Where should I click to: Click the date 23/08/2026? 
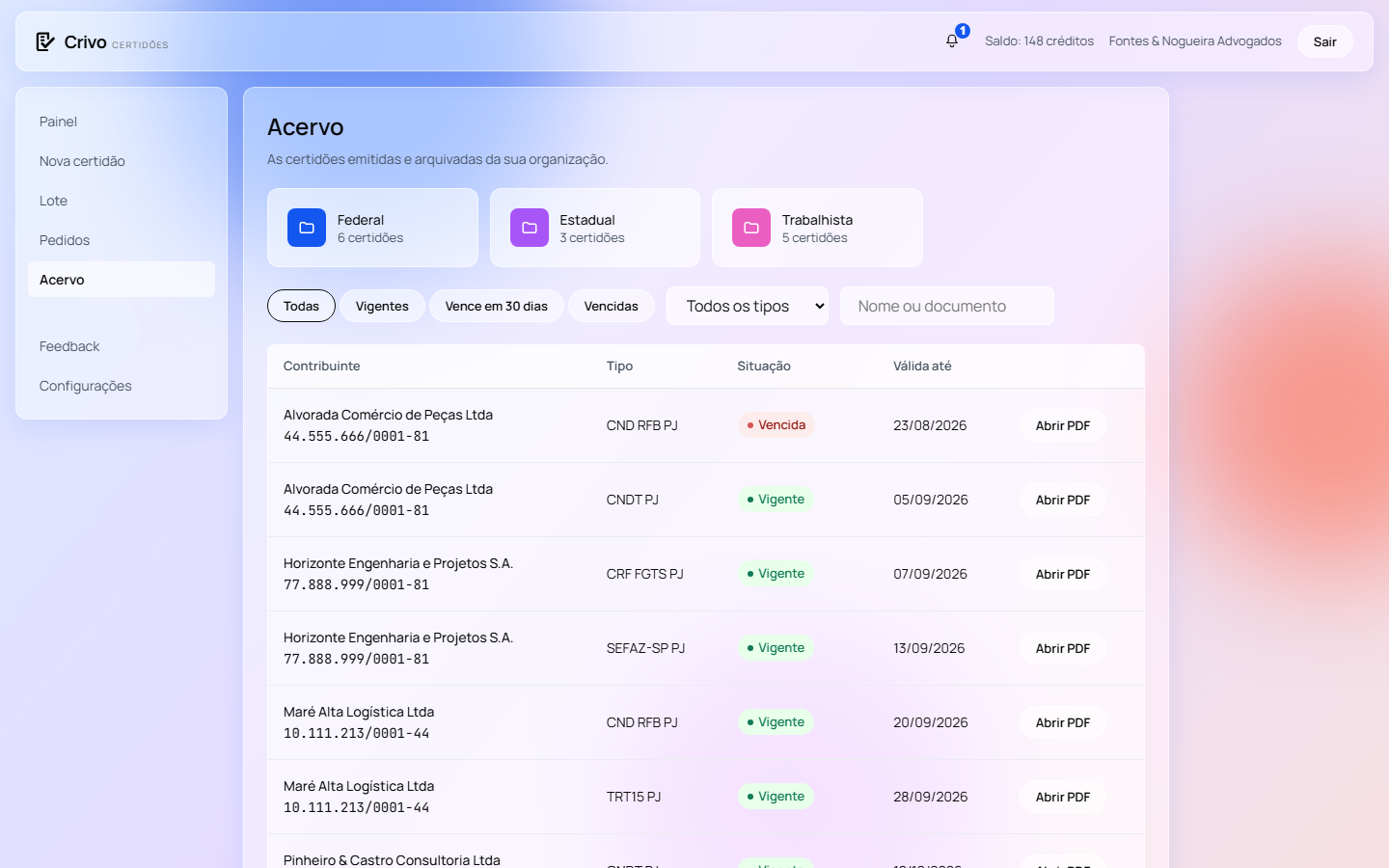[x=930, y=425]
